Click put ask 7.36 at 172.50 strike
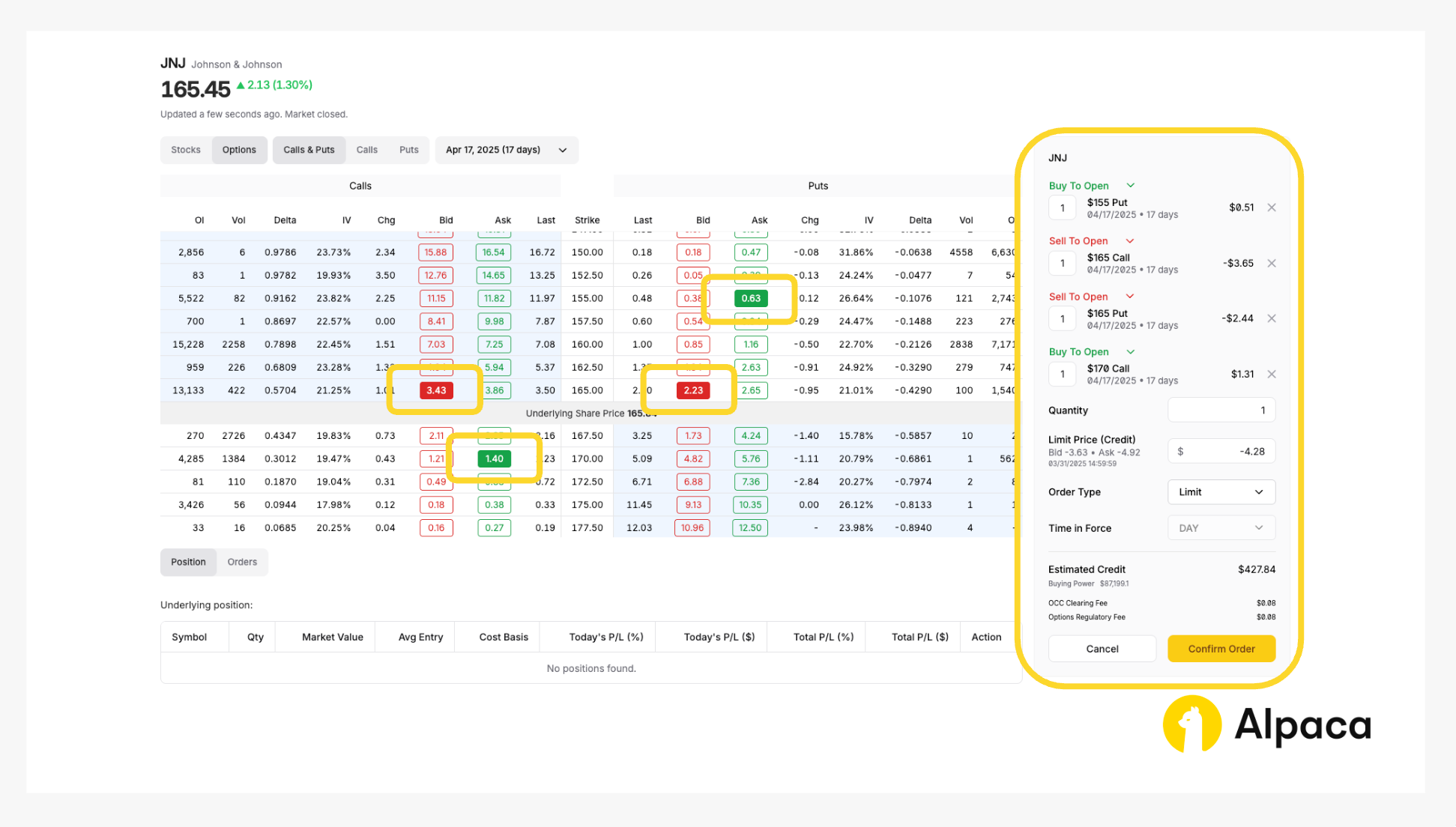1456x827 pixels. (x=751, y=482)
